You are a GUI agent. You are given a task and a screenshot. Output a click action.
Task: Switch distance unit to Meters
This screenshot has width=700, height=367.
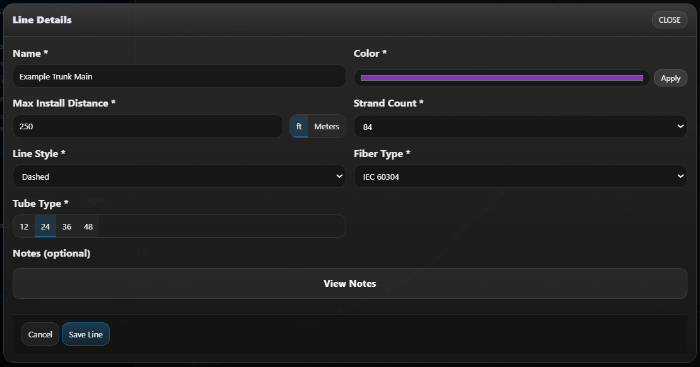[326, 126]
